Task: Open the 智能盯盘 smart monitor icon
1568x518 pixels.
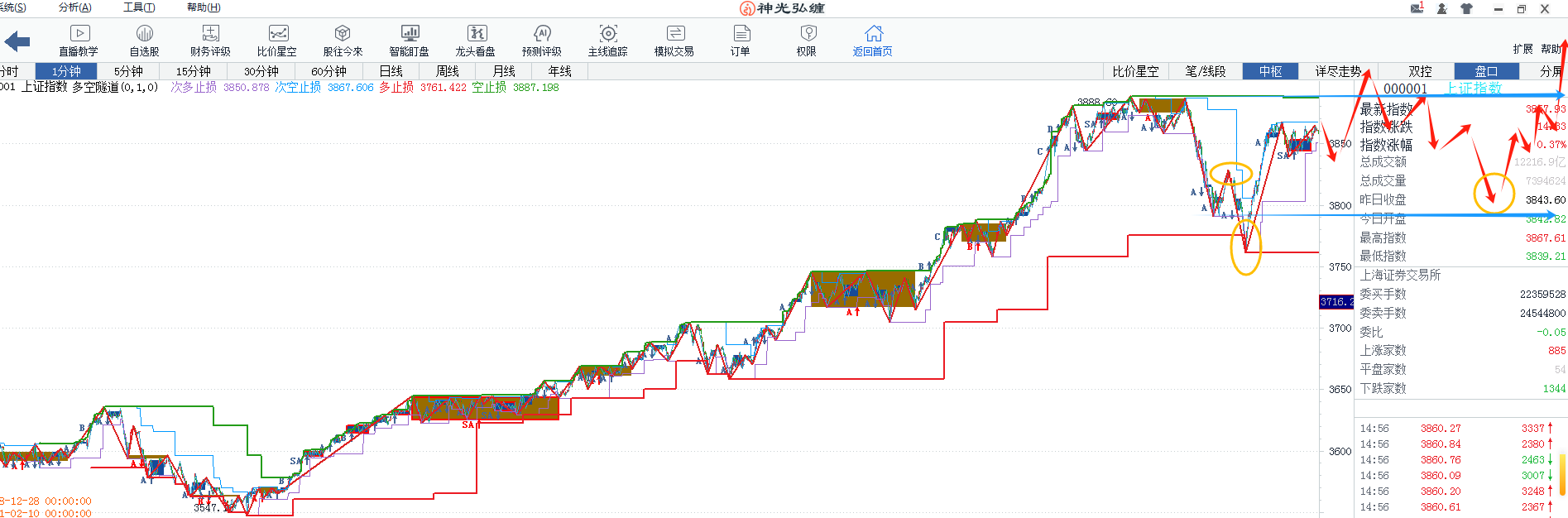Action: pos(410,41)
